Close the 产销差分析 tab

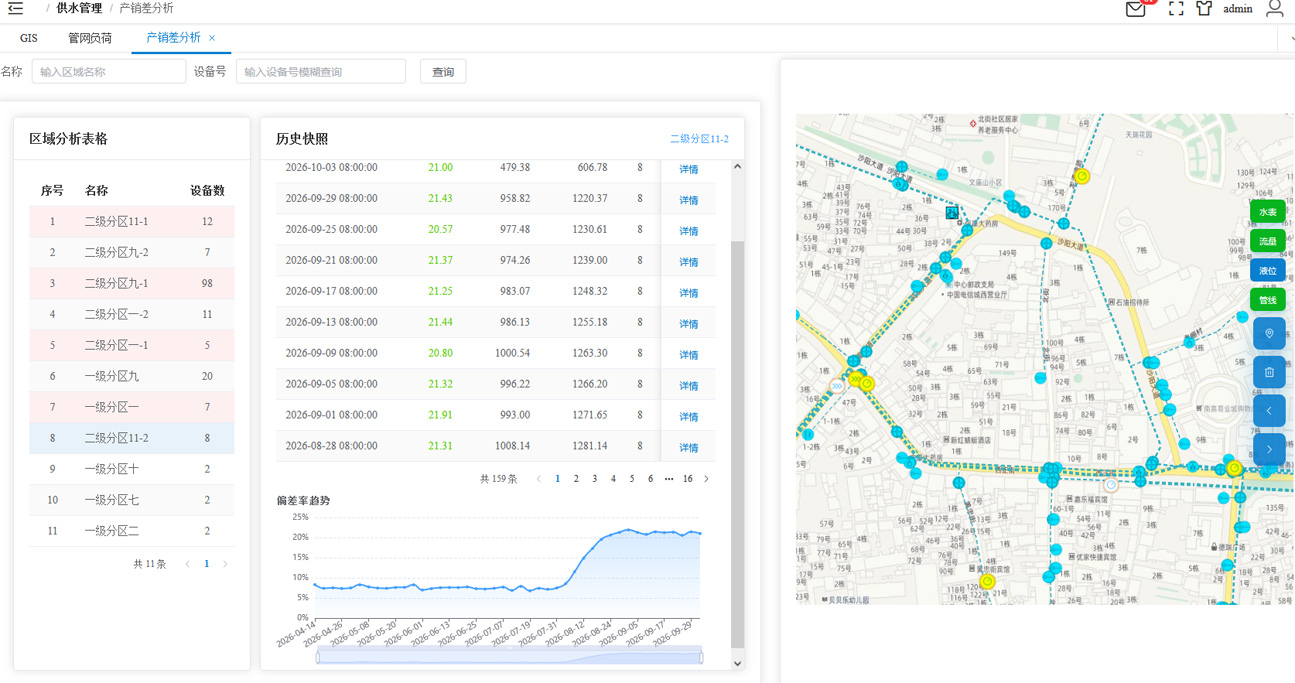pyautogui.click(x=212, y=38)
